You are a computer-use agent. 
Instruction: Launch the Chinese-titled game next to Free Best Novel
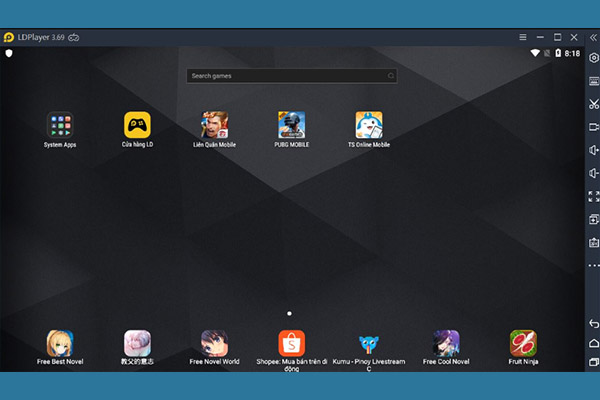coord(137,343)
